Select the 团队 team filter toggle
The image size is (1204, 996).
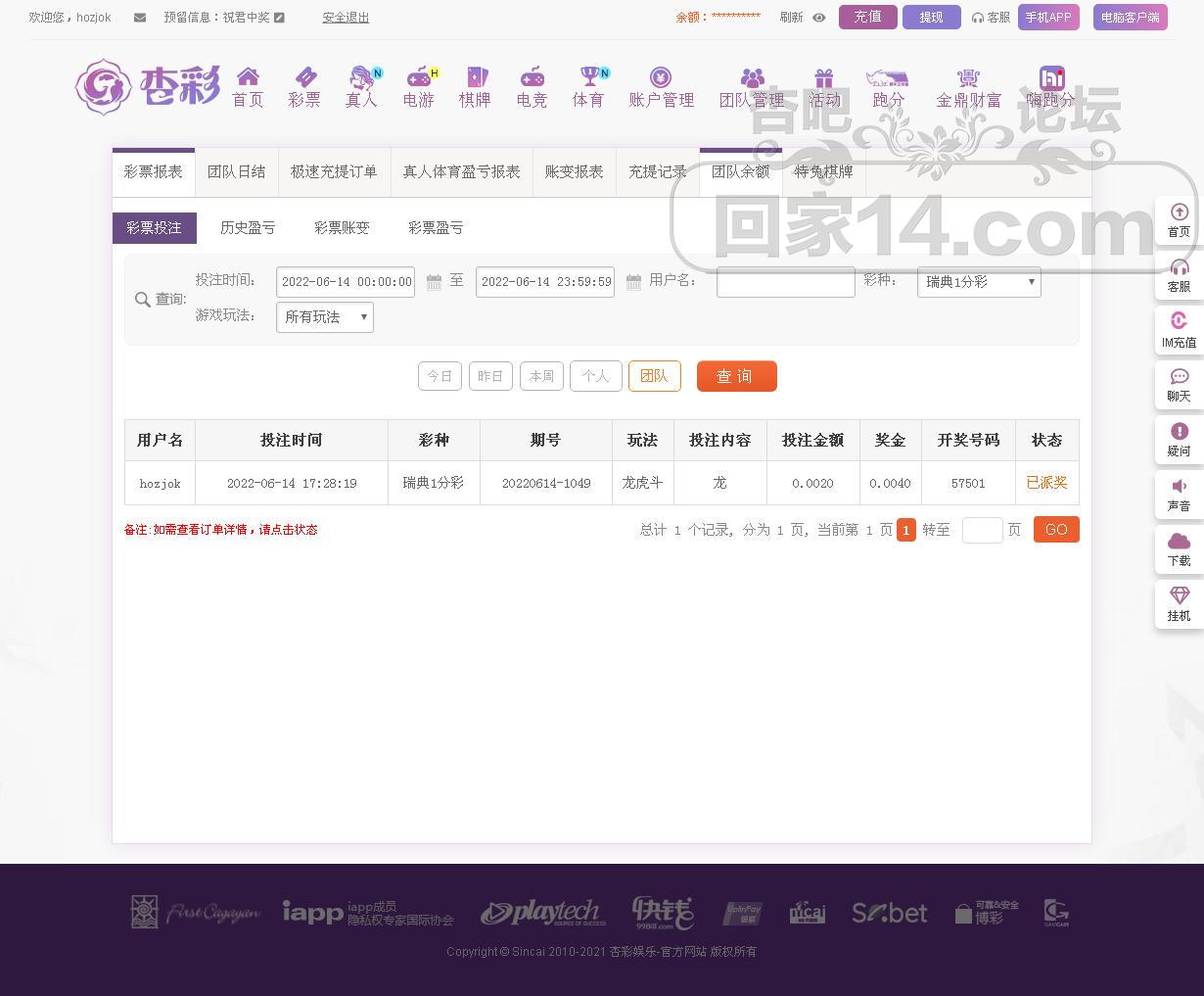coord(654,376)
